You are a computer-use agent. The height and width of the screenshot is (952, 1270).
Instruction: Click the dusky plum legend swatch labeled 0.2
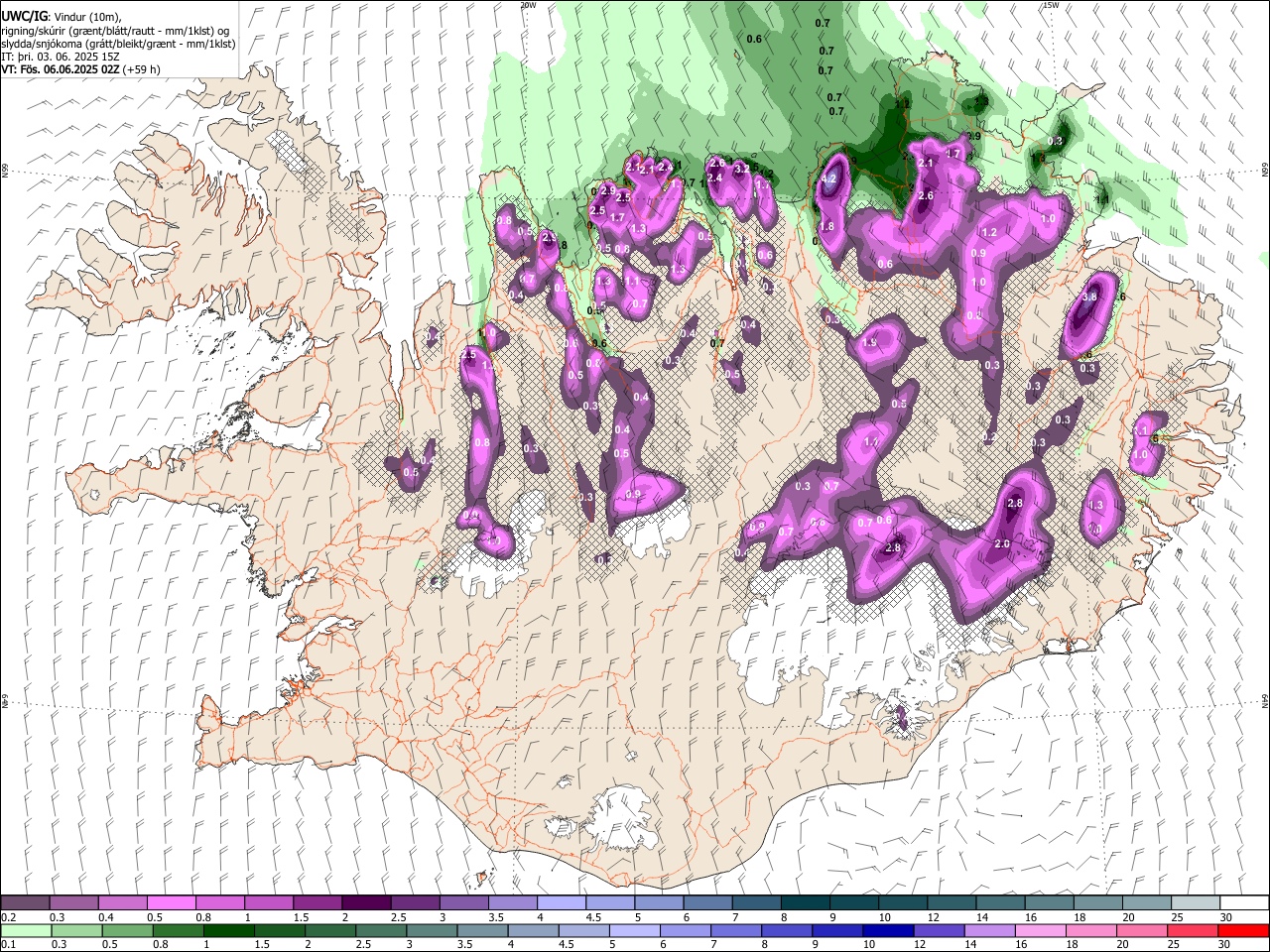tap(25, 902)
